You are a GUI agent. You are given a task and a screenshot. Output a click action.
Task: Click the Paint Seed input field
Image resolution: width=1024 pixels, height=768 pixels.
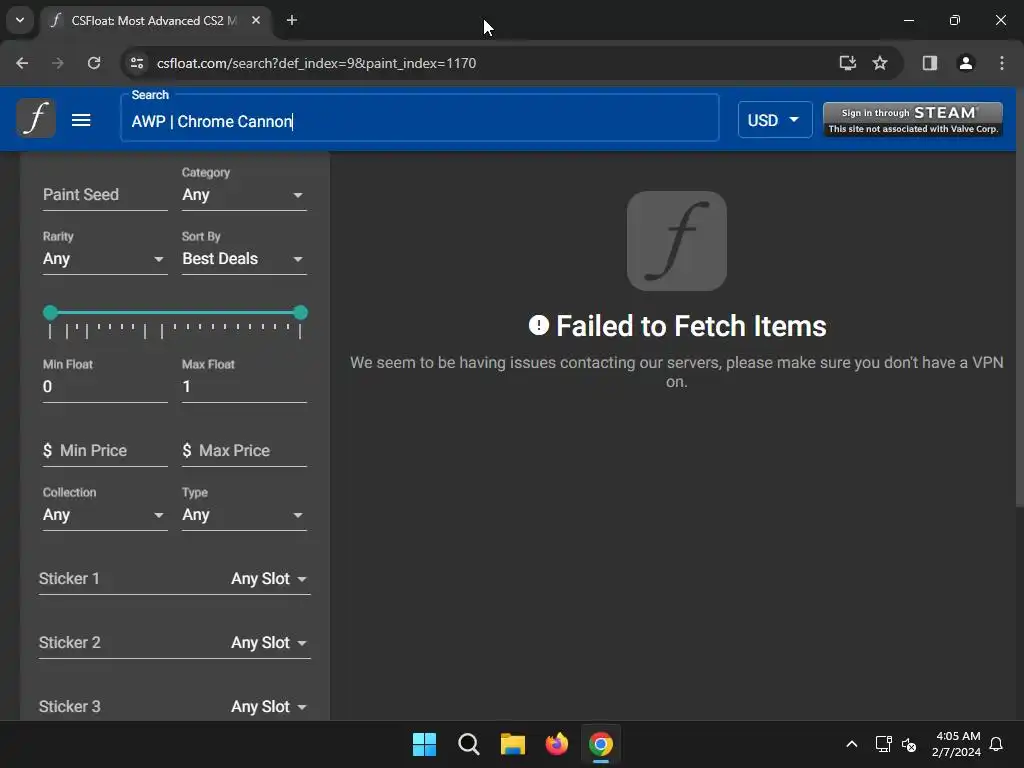(x=105, y=195)
